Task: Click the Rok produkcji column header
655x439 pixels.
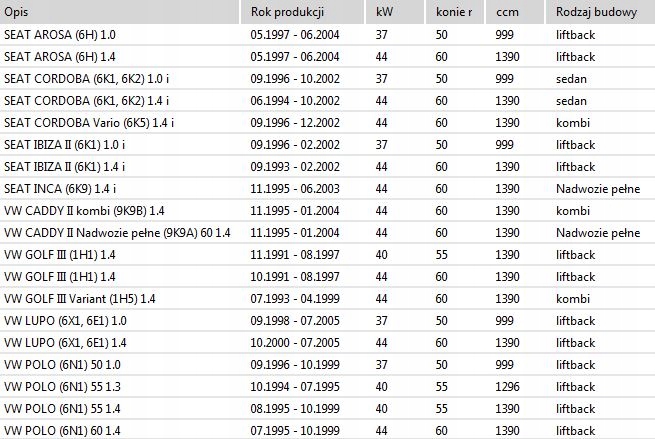Action: coord(303,12)
